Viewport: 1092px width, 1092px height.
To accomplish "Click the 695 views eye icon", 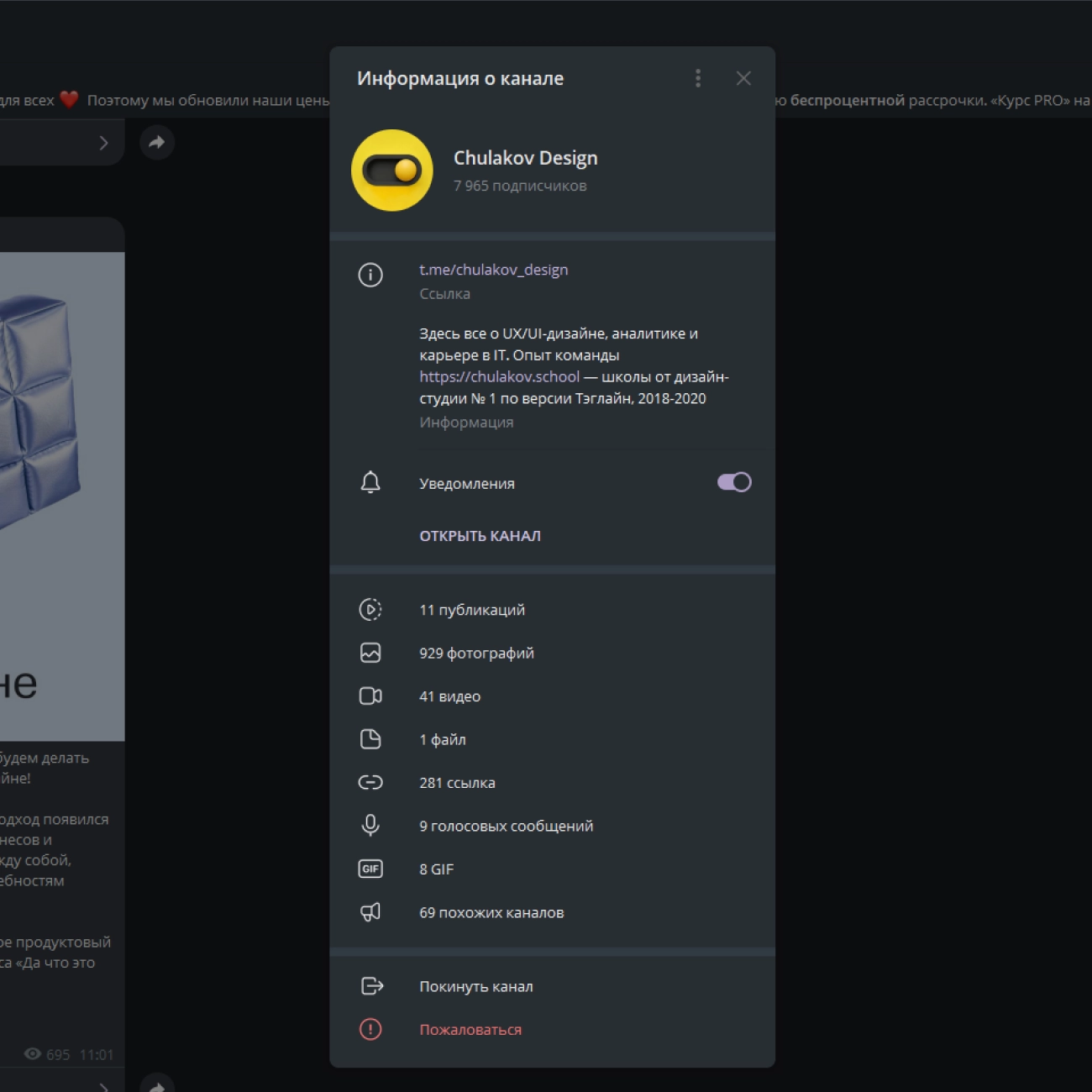I will [33, 1054].
